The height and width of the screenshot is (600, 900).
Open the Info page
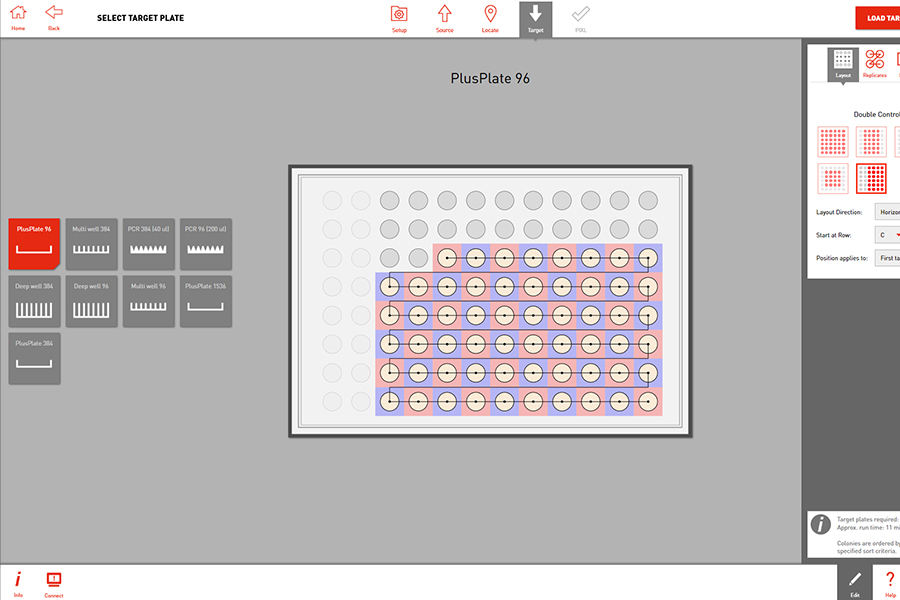(x=18, y=583)
